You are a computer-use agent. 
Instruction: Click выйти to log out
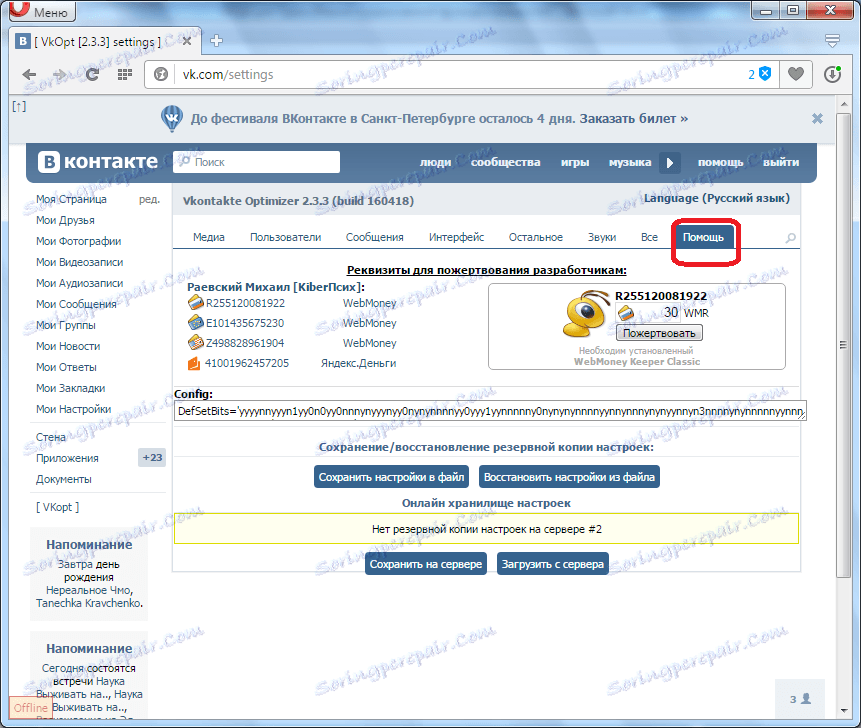781,162
